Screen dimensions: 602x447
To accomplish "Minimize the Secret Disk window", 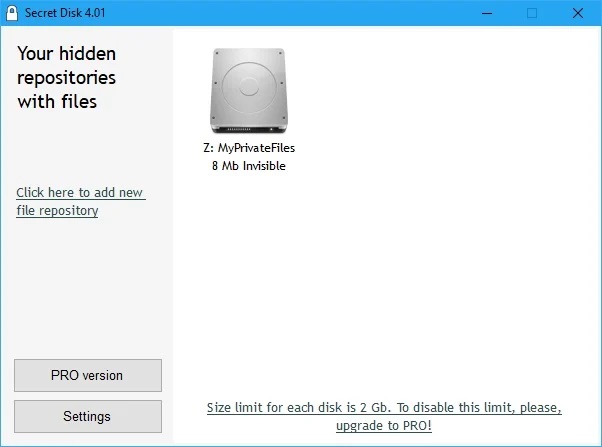I will pos(485,13).
